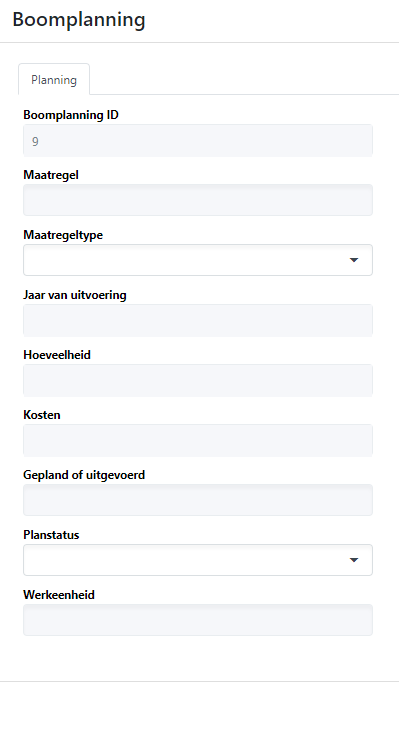
Task: Click the Kosten label
Action: tap(42, 415)
